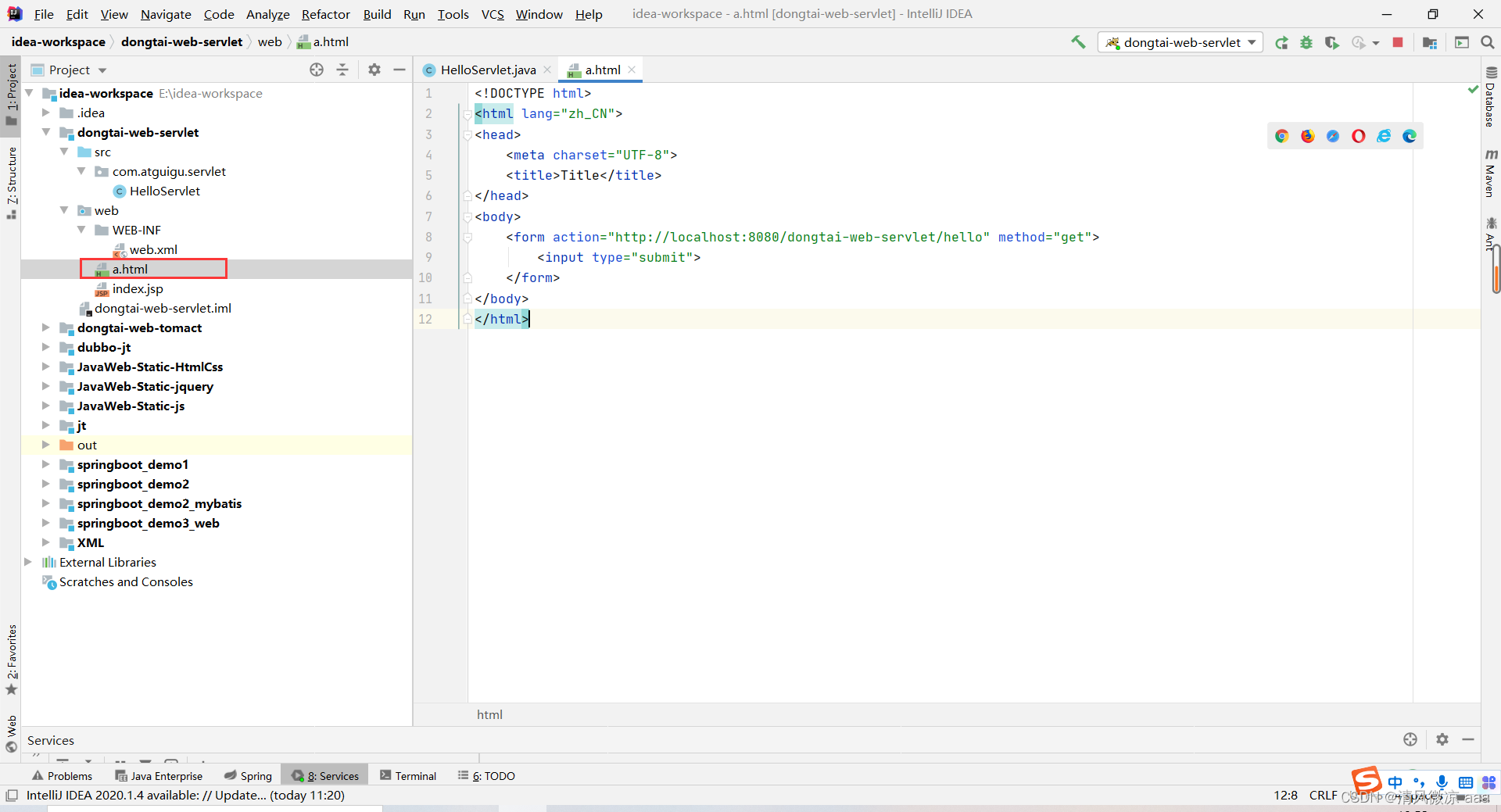1501x812 pixels.
Task: Open the Build menu
Action: coord(377,14)
